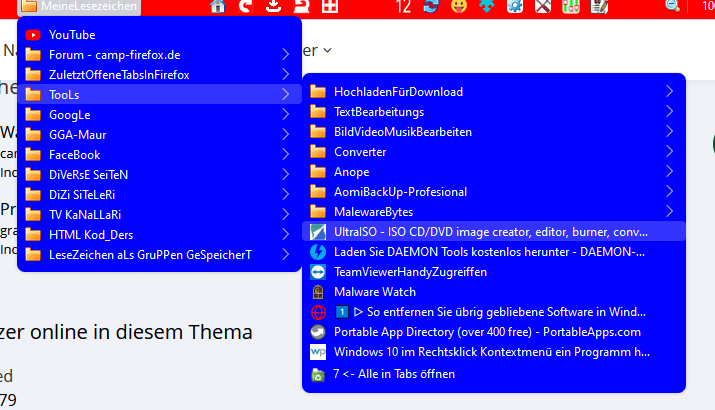Click the UltraISO bookmark favicon
Image resolution: width=715 pixels, height=410 pixels.
pos(318,232)
